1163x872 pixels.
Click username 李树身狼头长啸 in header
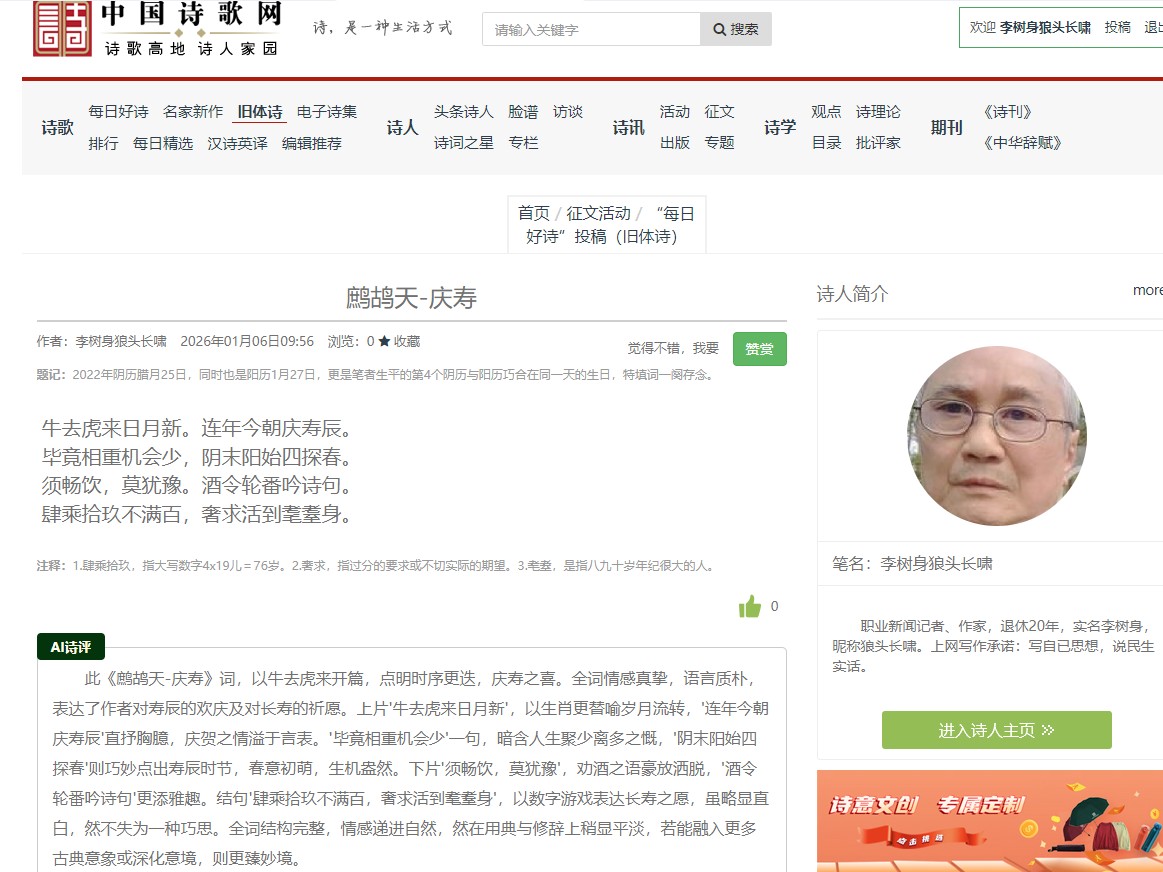pos(1045,28)
